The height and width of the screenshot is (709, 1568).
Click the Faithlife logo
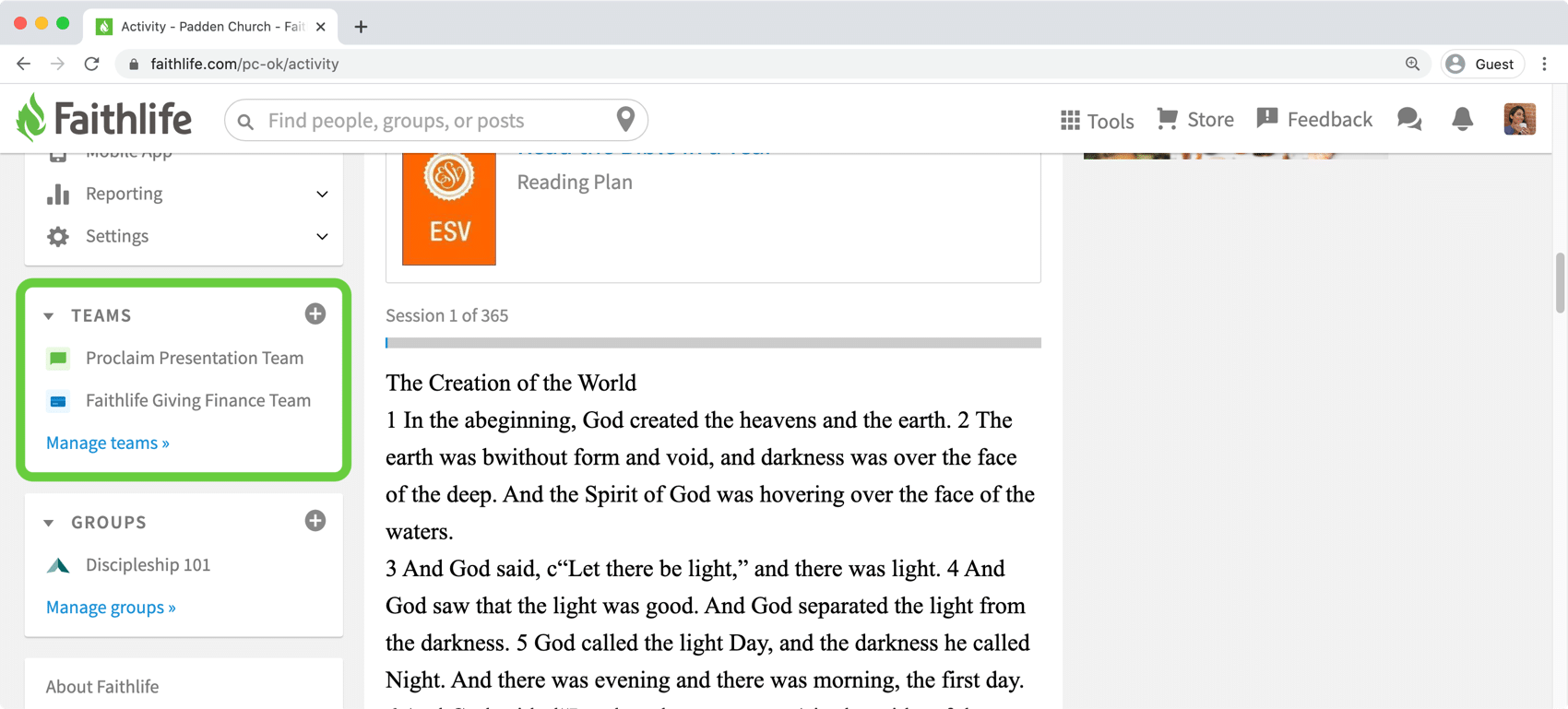tap(104, 119)
